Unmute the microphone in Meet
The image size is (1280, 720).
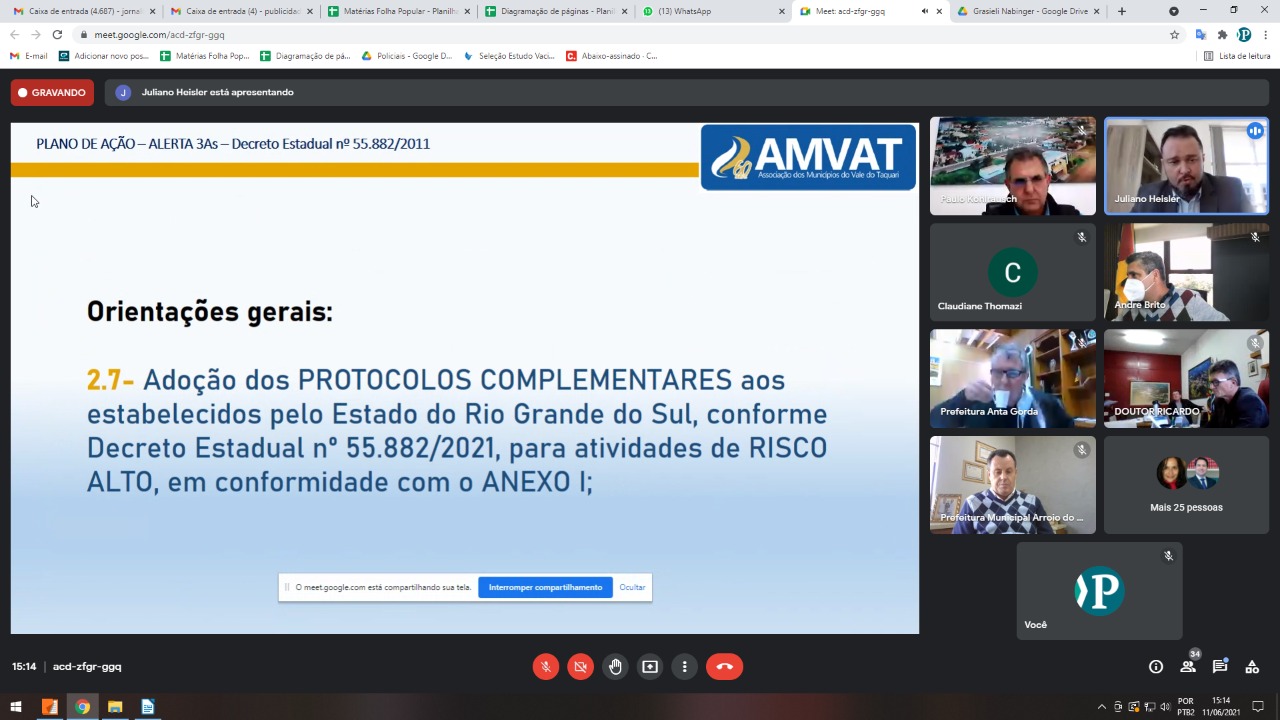[546, 667]
